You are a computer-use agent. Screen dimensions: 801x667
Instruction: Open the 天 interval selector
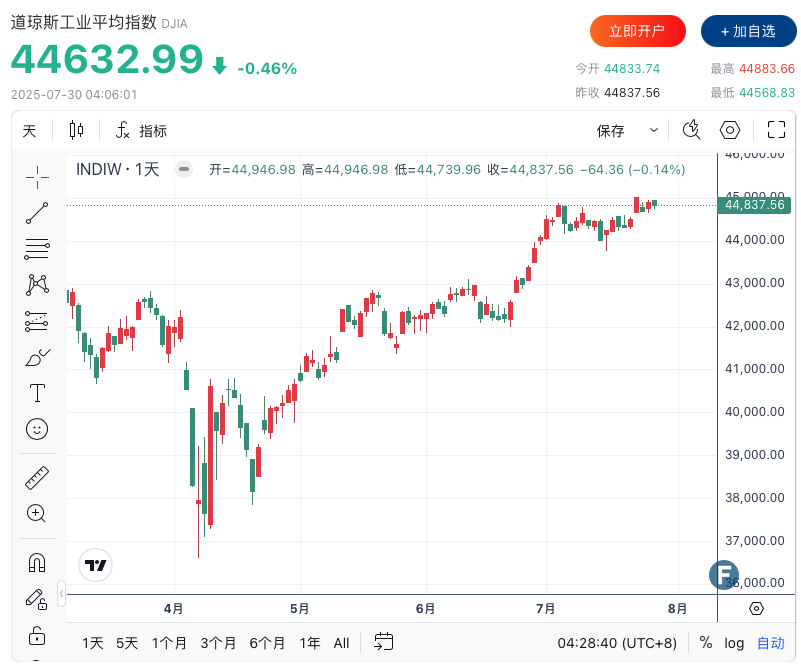29,130
